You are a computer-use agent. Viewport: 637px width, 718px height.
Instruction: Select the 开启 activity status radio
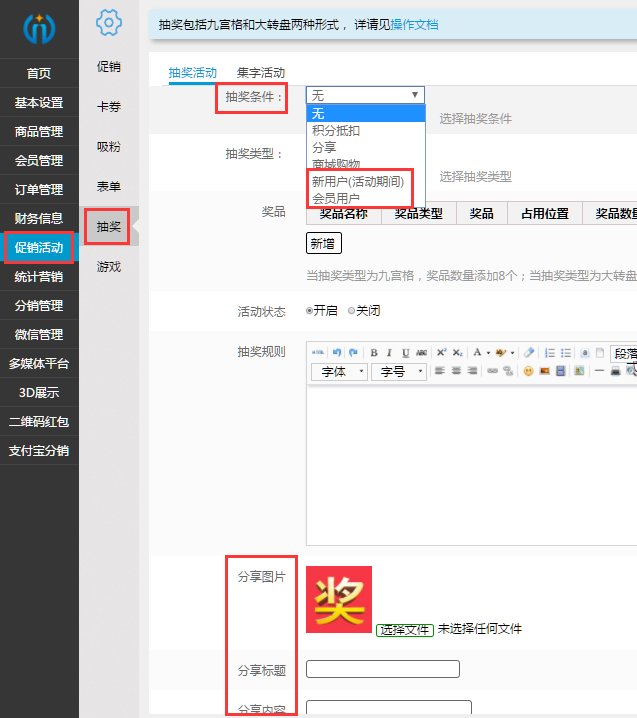tap(309, 311)
